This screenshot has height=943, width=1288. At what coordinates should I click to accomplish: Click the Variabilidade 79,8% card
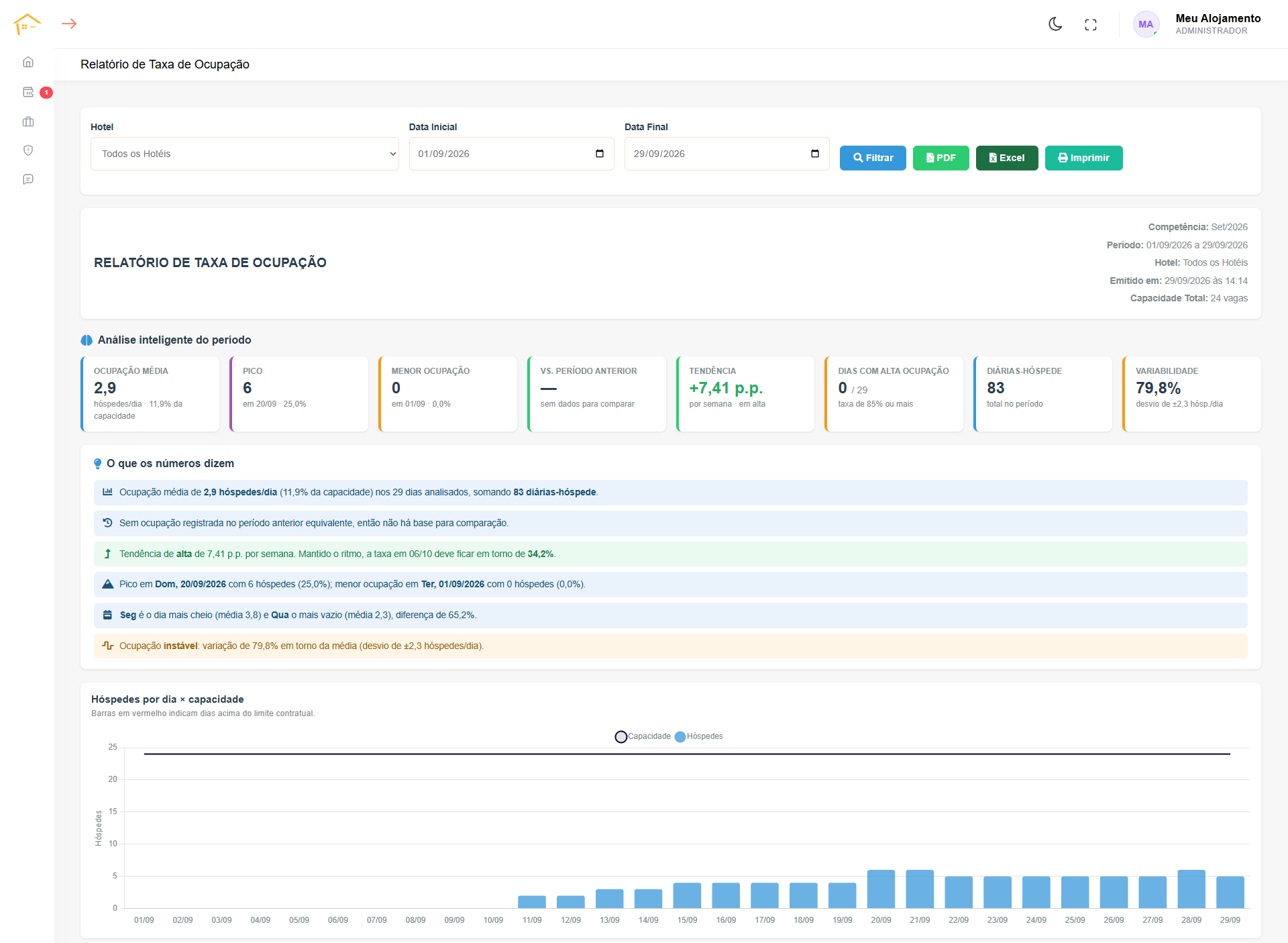coord(1191,394)
